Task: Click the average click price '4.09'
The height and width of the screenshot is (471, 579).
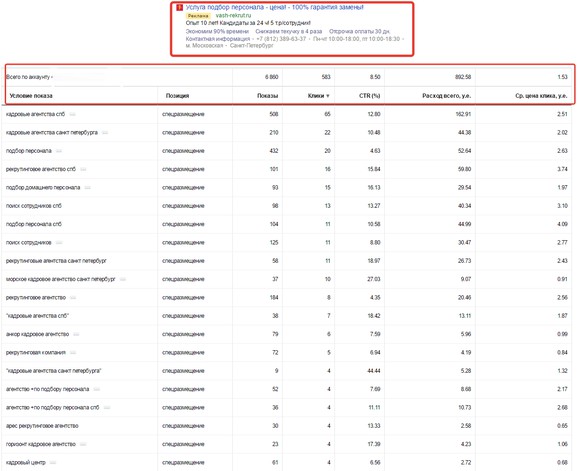Action: [562, 224]
